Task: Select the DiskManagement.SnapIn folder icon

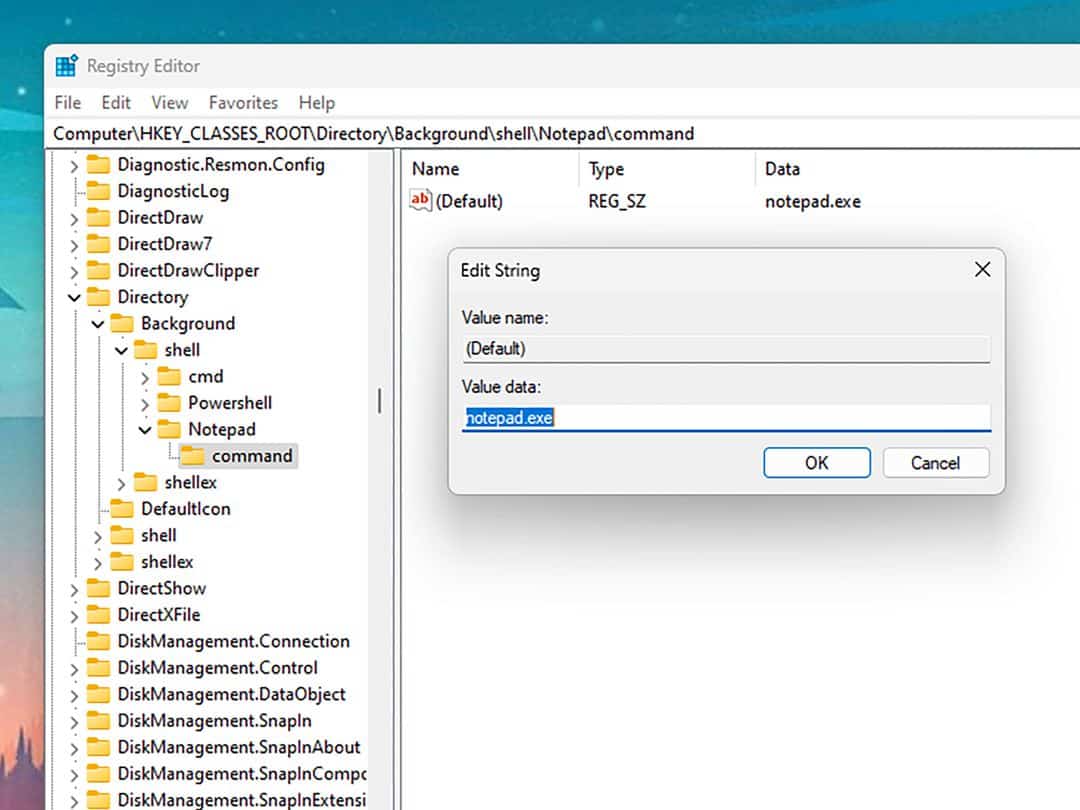Action: tap(98, 720)
